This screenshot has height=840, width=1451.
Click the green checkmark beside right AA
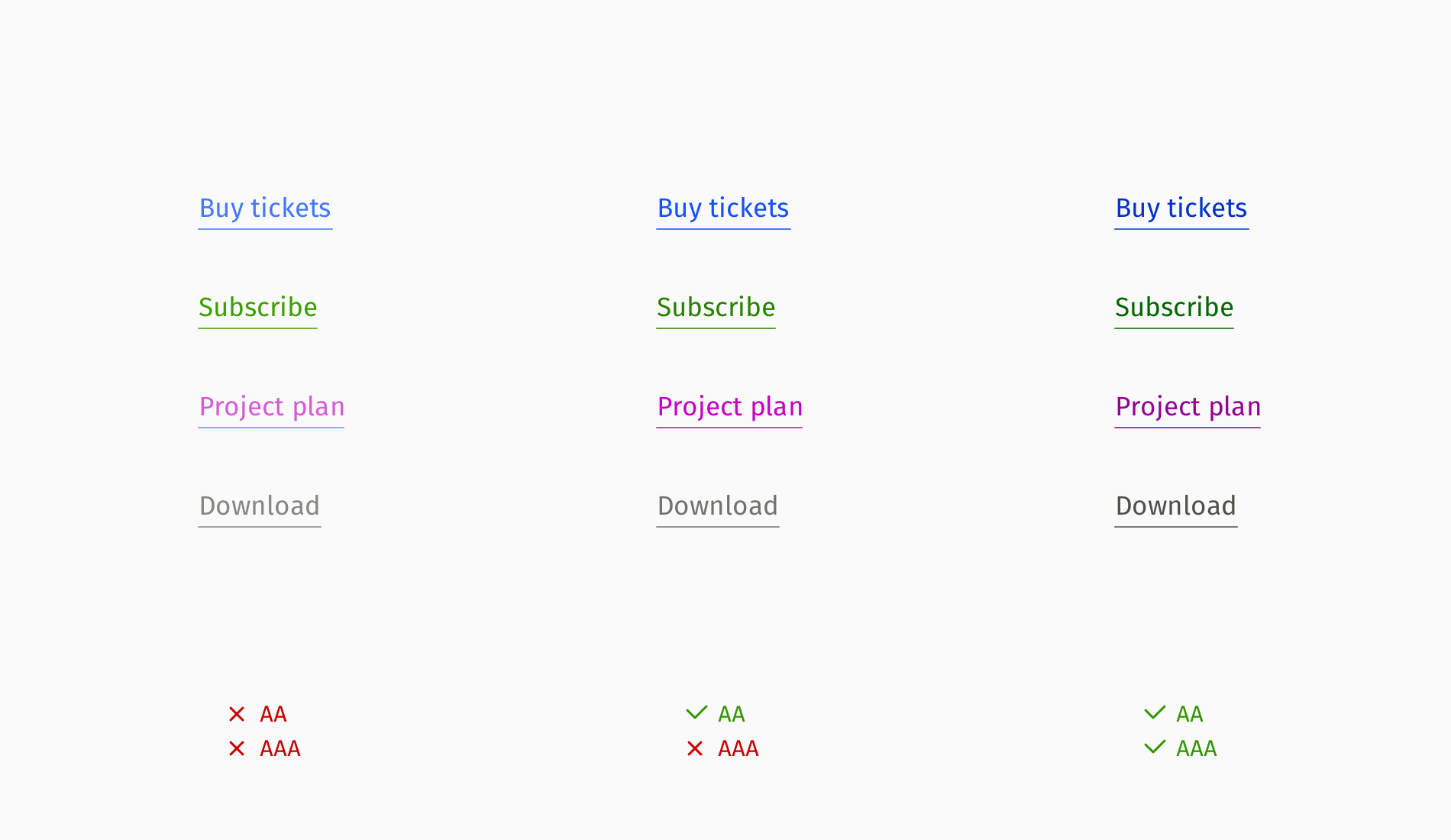click(1155, 713)
